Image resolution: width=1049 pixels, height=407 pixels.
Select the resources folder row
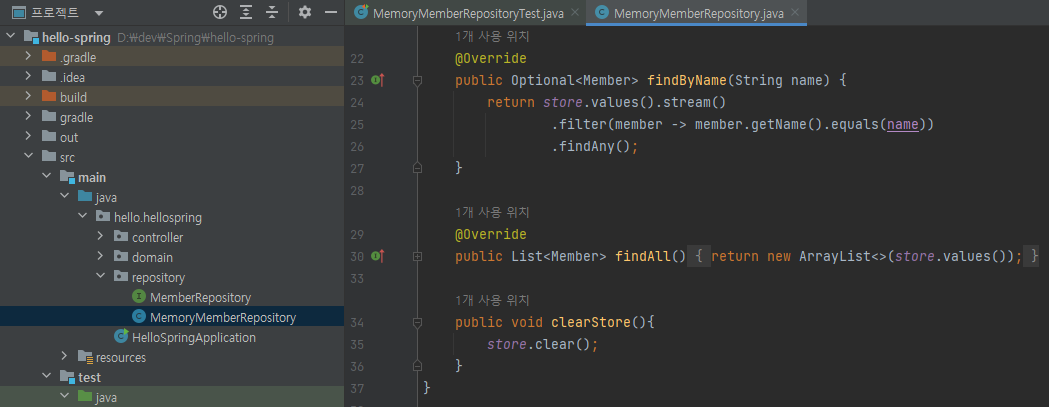pyautogui.click(x=172, y=357)
